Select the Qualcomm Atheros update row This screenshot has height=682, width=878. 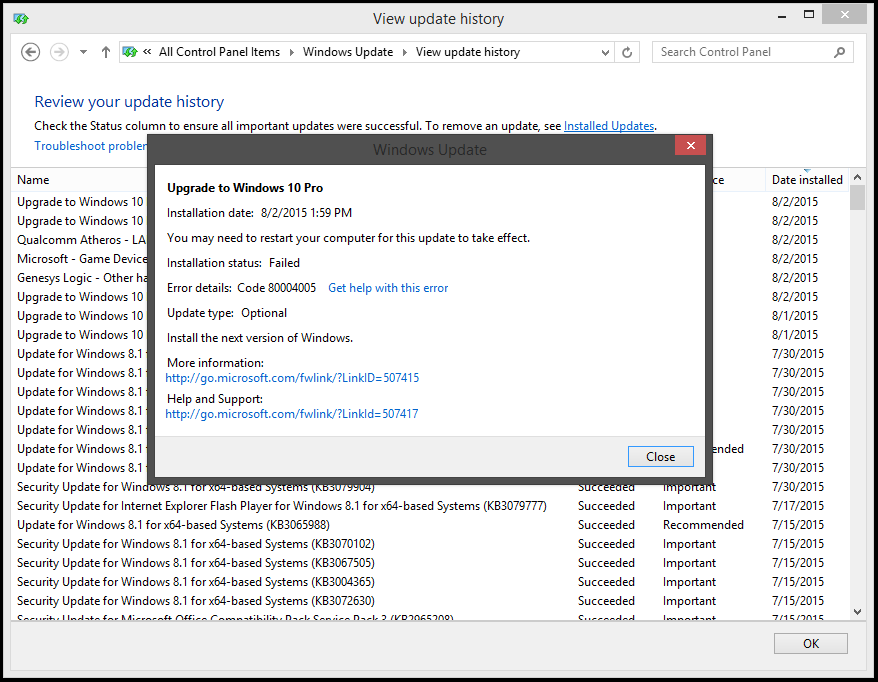pos(82,240)
